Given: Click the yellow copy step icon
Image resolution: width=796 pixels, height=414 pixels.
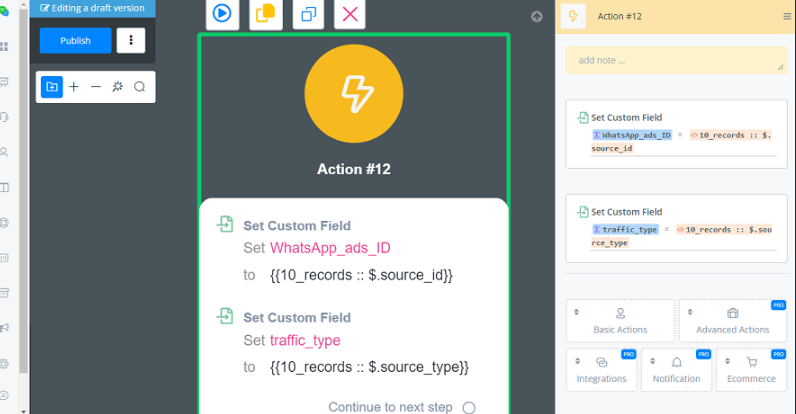Looking at the screenshot, I should 265,14.
